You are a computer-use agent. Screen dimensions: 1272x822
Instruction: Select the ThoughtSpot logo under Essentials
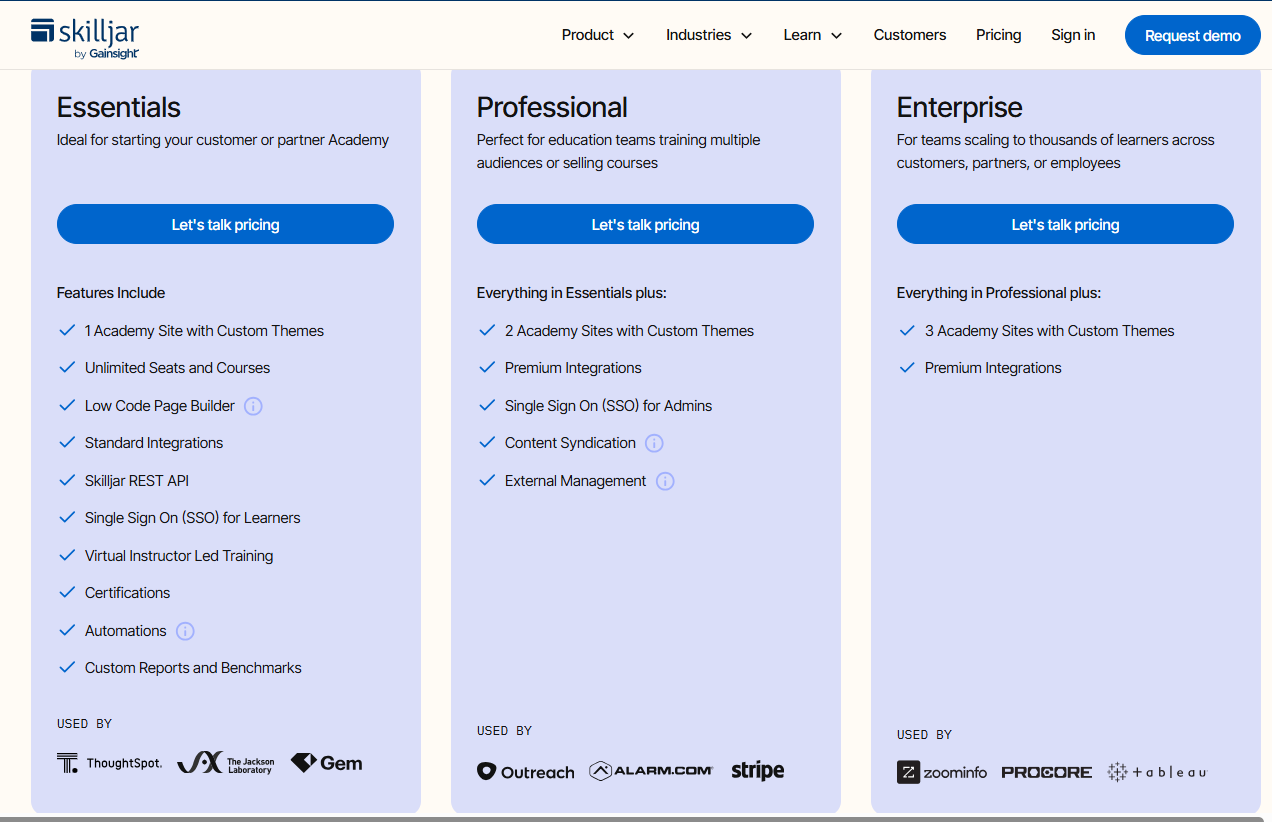(x=109, y=762)
